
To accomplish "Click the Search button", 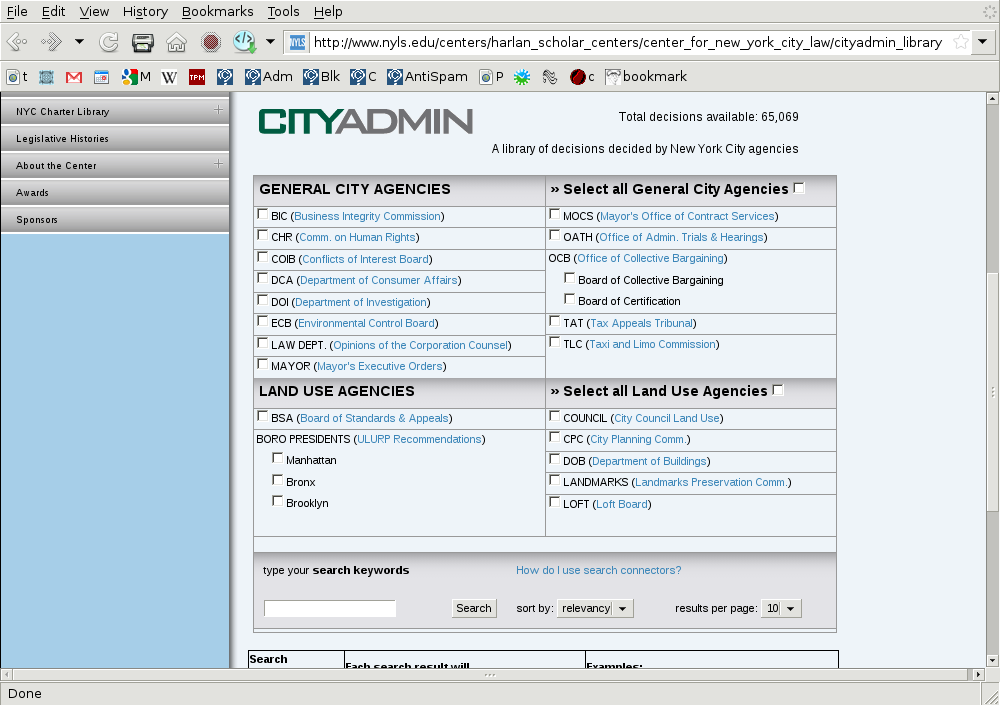I will pyautogui.click(x=474, y=608).
